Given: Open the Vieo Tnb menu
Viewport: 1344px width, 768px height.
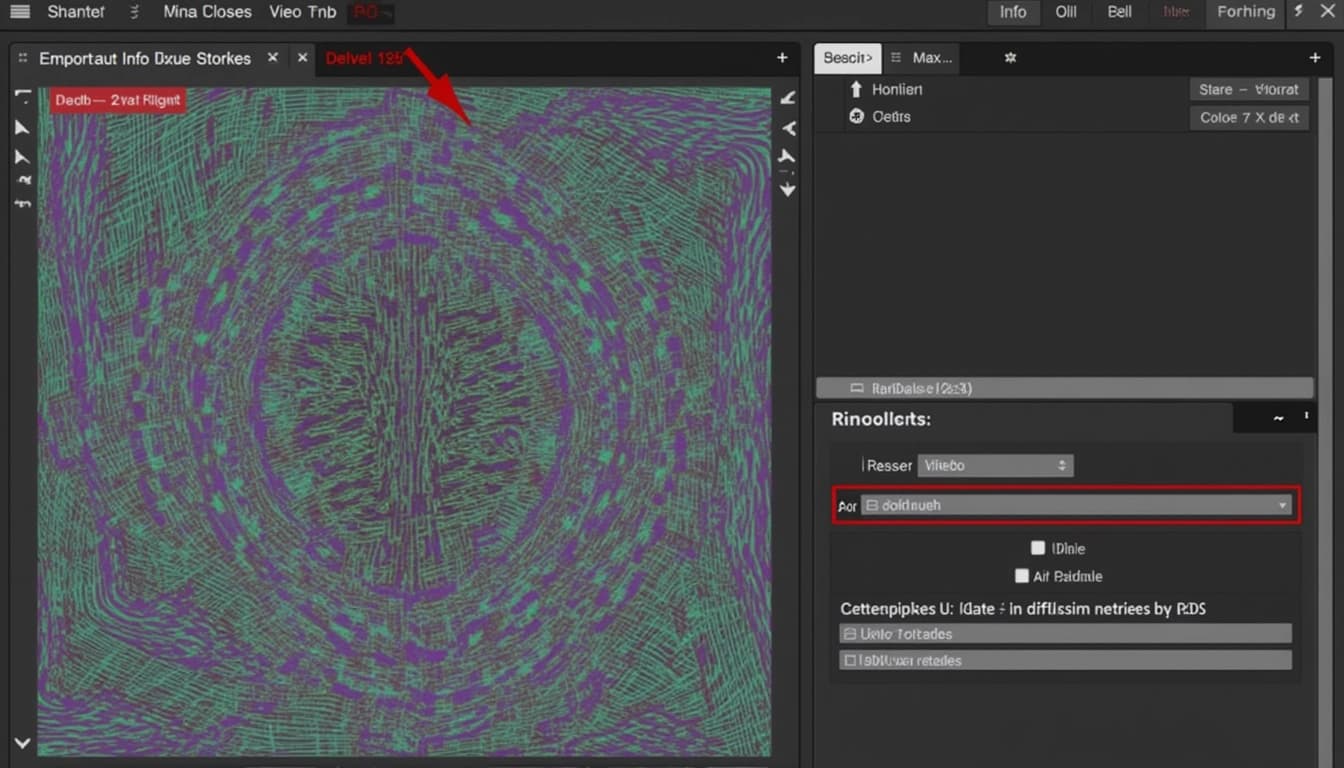Looking at the screenshot, I should (303, 12).
